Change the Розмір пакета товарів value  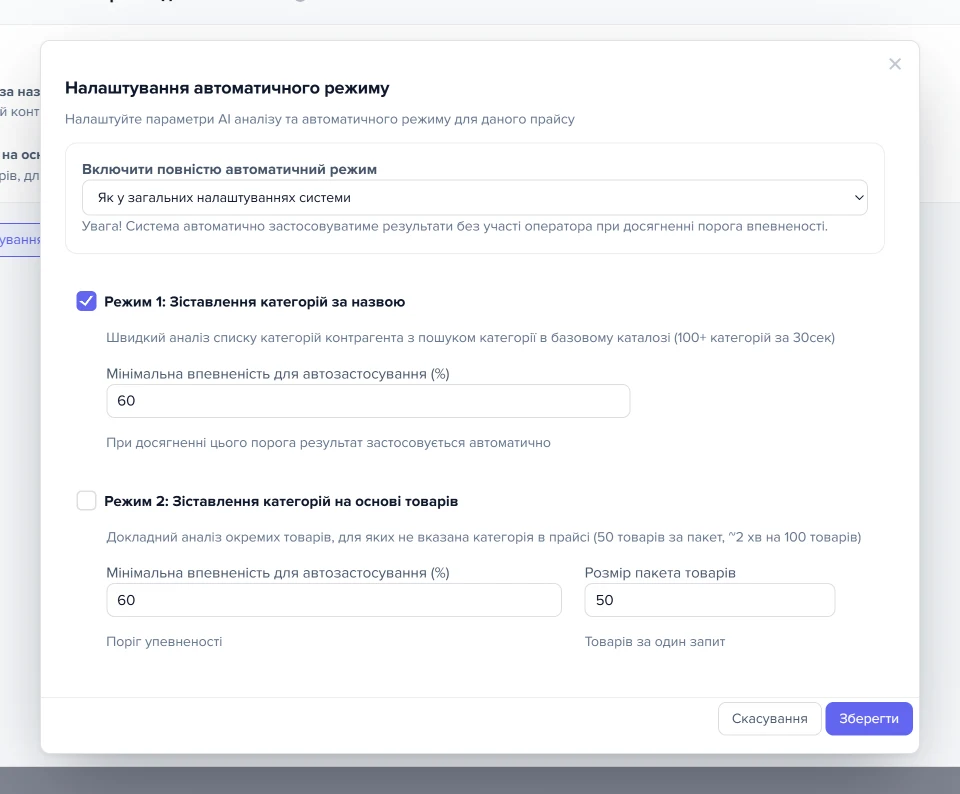point(710,600)
